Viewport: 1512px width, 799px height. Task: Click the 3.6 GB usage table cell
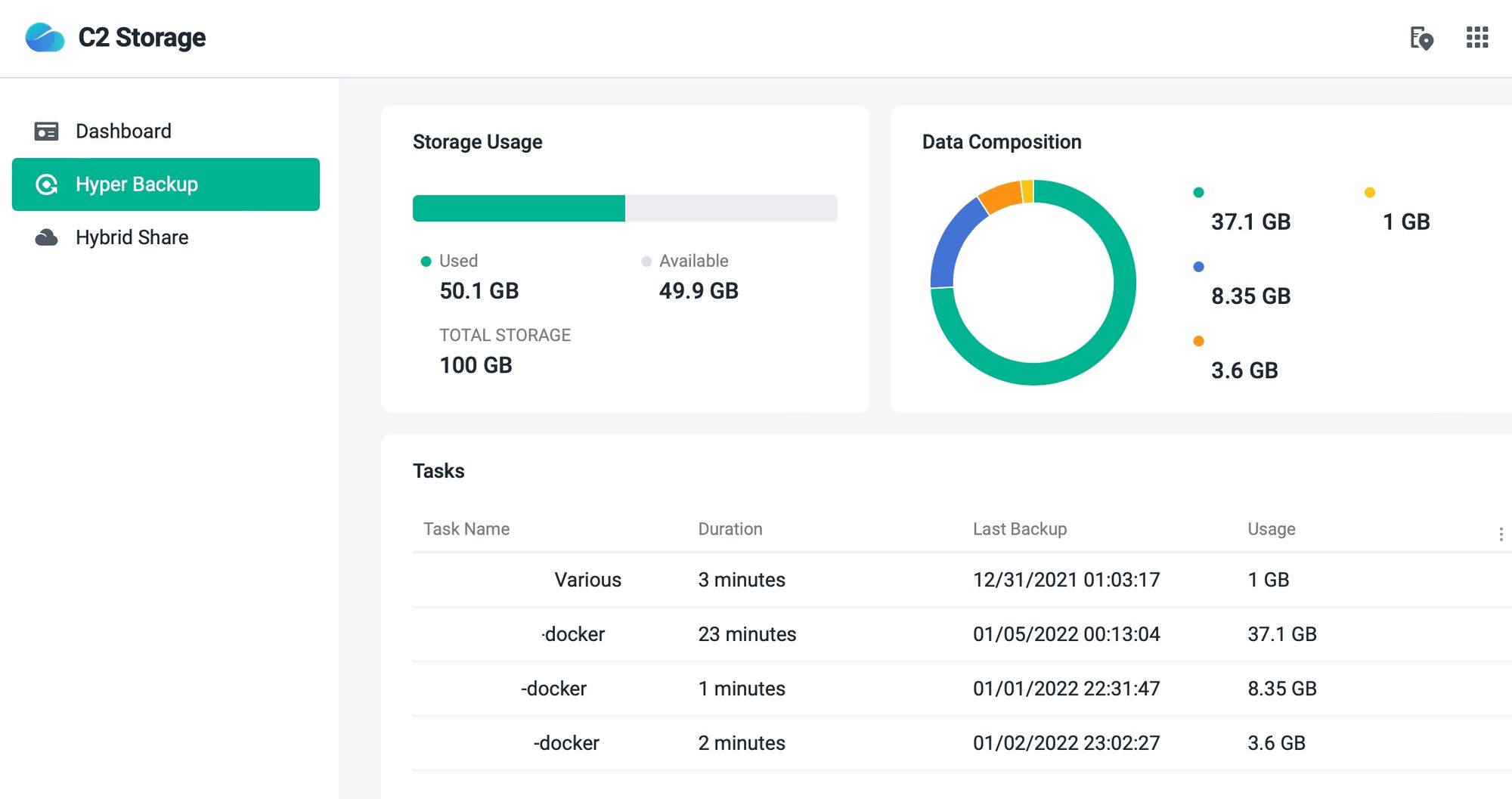tap(1276, 743)
